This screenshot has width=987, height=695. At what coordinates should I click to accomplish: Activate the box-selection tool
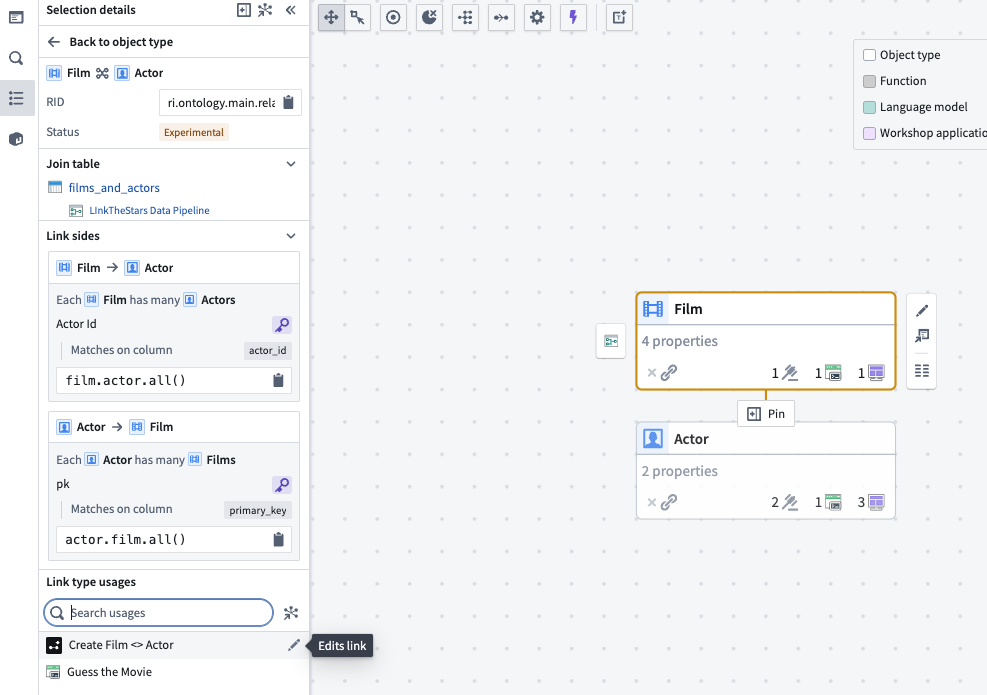[x=357, y=17]
